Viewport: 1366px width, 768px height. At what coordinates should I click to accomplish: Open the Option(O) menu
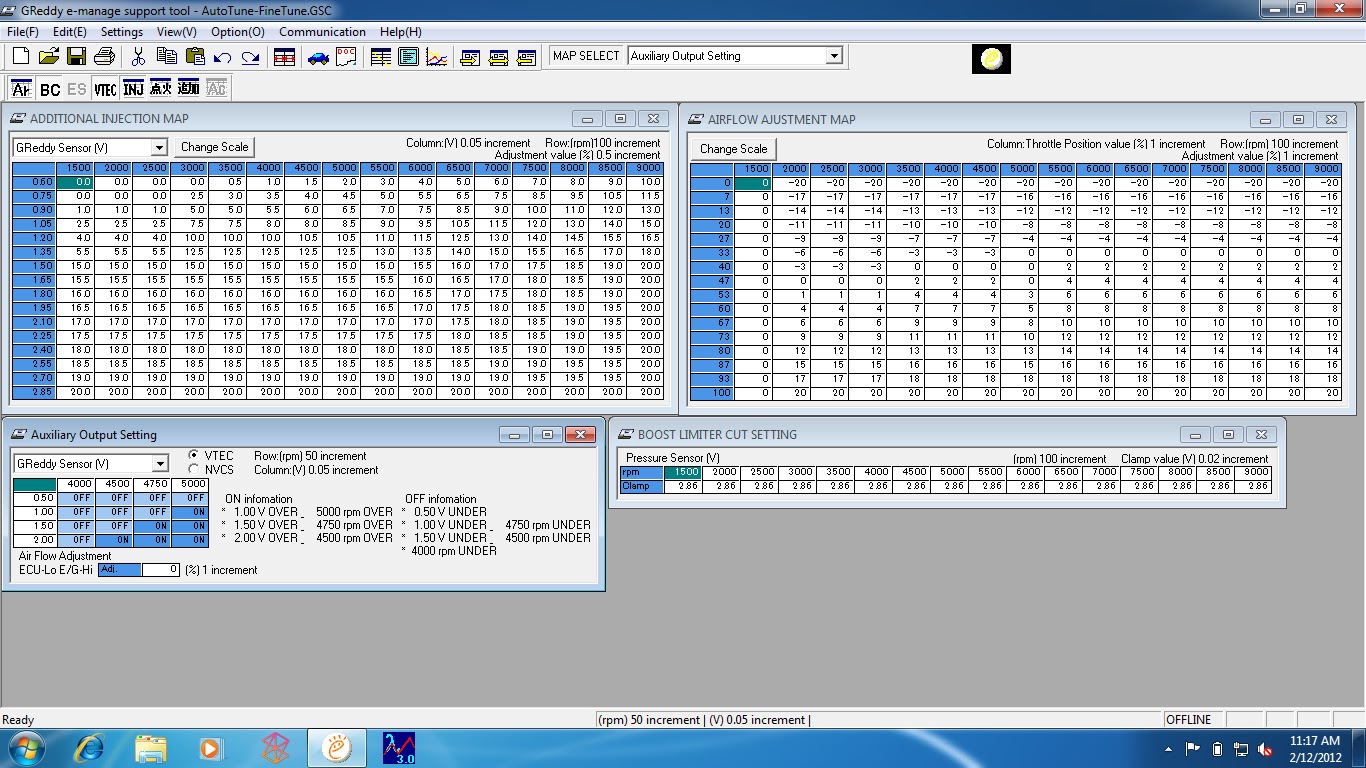pyautogui.click(x=238, y=32)
